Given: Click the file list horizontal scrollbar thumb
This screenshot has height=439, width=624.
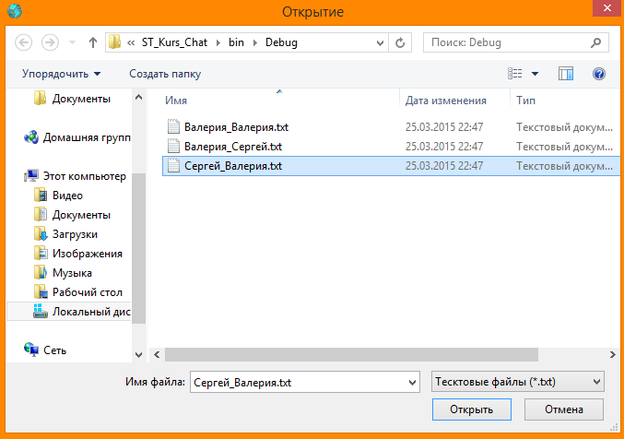Looking at the screenshot, I should [351, 354].
